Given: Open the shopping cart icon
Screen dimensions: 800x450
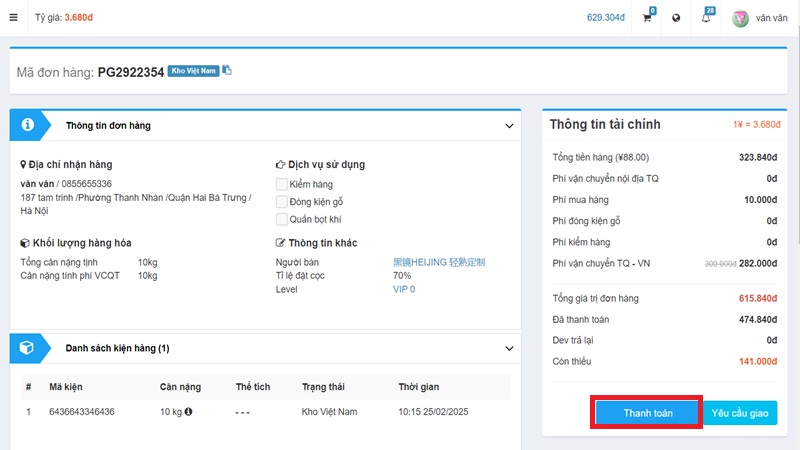Looking at the screenshot, I should click(x=647, y=18).
